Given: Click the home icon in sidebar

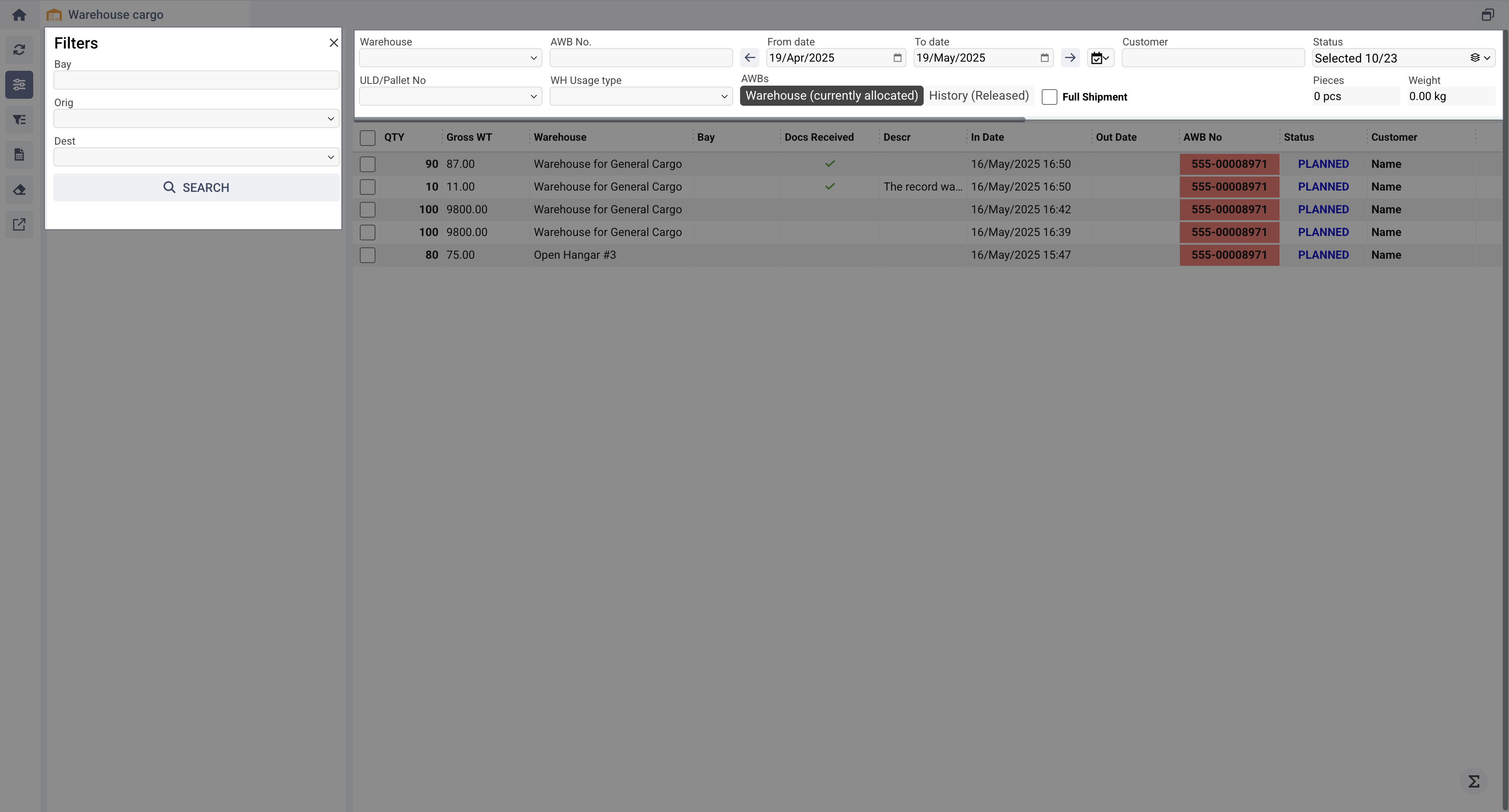Looking at the screenshot, I should pos(19,14).
